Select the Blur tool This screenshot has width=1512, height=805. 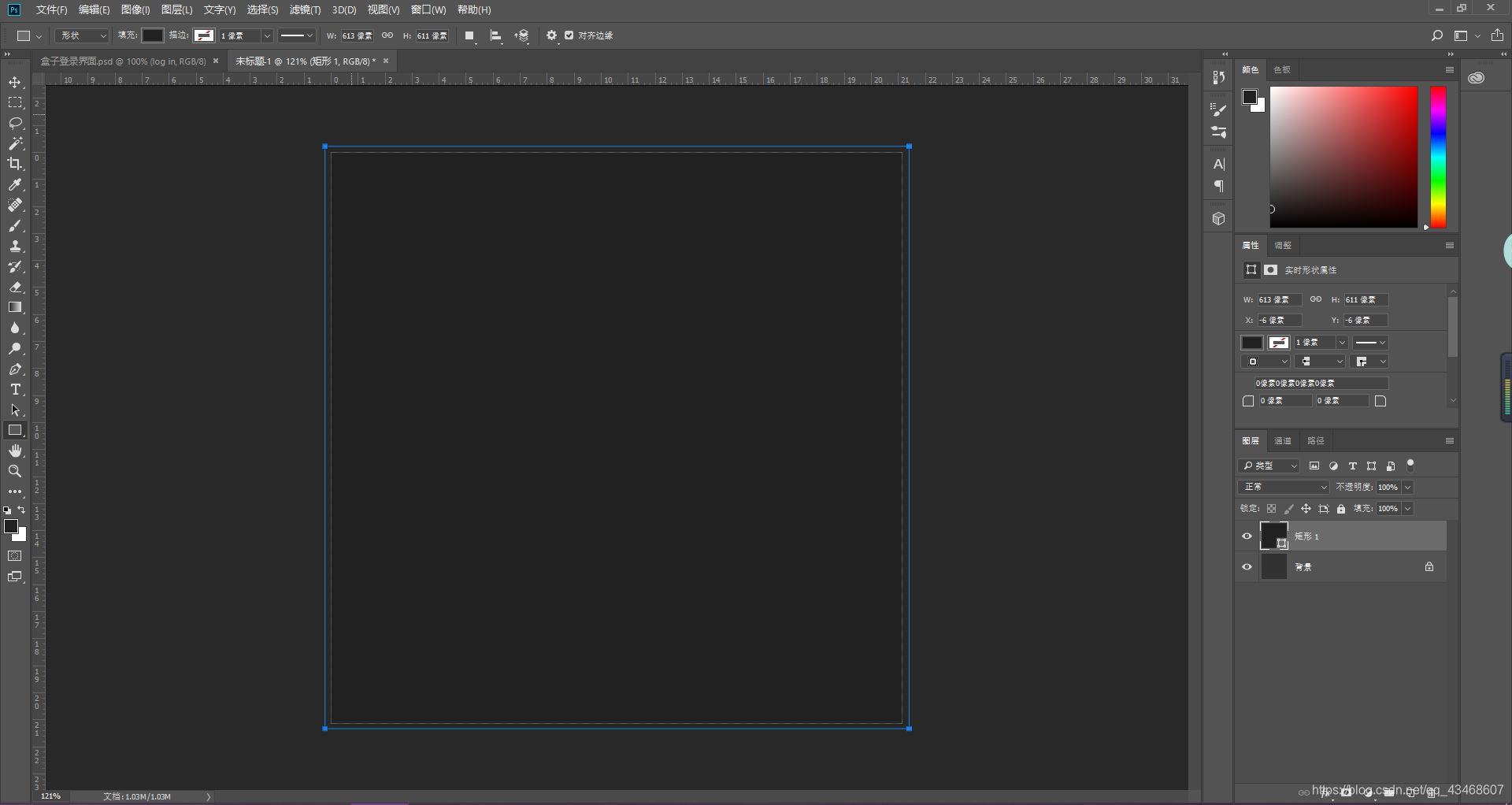click(15, 328)
